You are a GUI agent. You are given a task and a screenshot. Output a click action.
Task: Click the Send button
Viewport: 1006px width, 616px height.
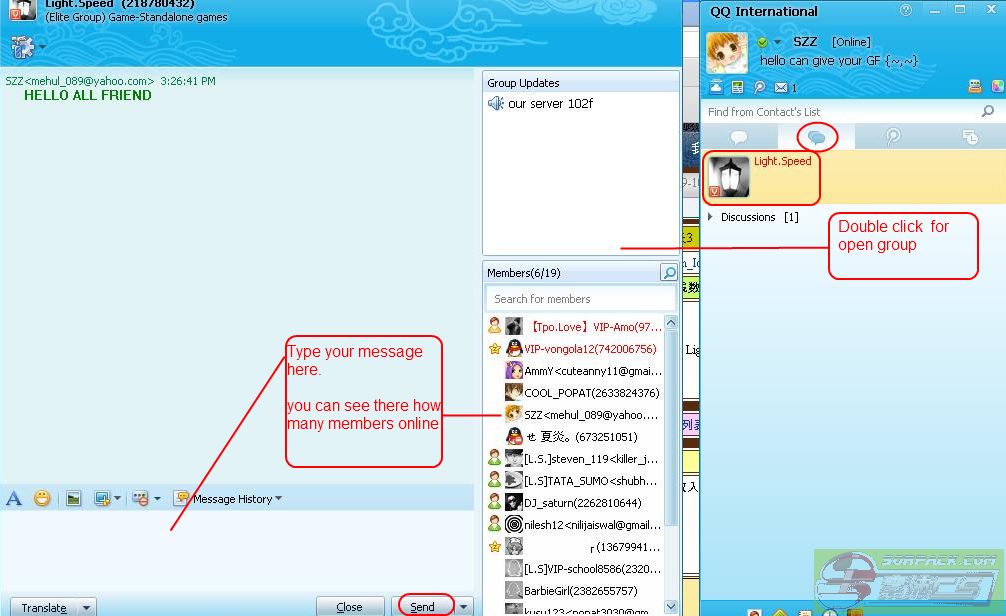tap(422, 606)
